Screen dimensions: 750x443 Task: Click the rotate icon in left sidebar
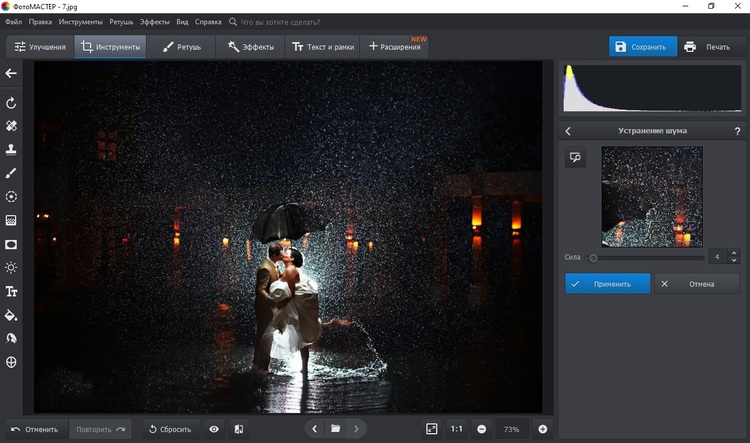click(x=12, y=103)
